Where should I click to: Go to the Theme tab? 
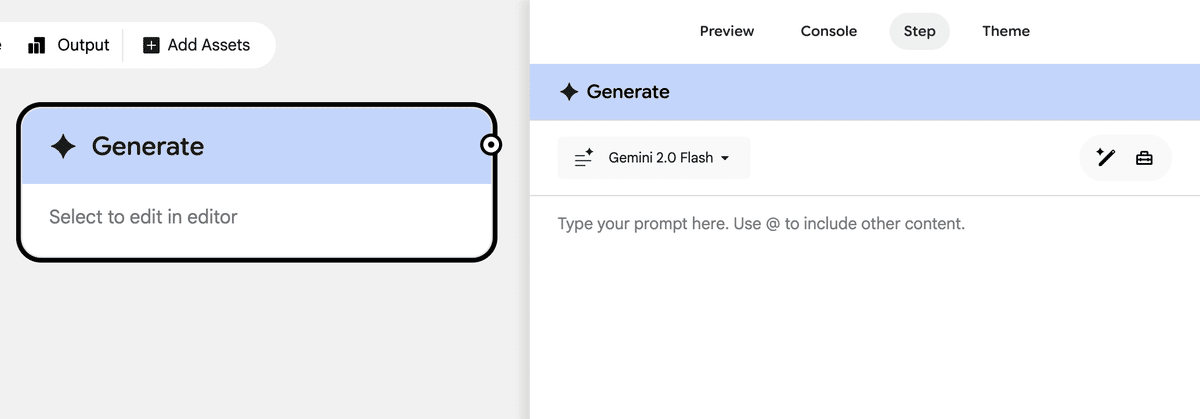pyautogui.click(x=1006, y=31)
